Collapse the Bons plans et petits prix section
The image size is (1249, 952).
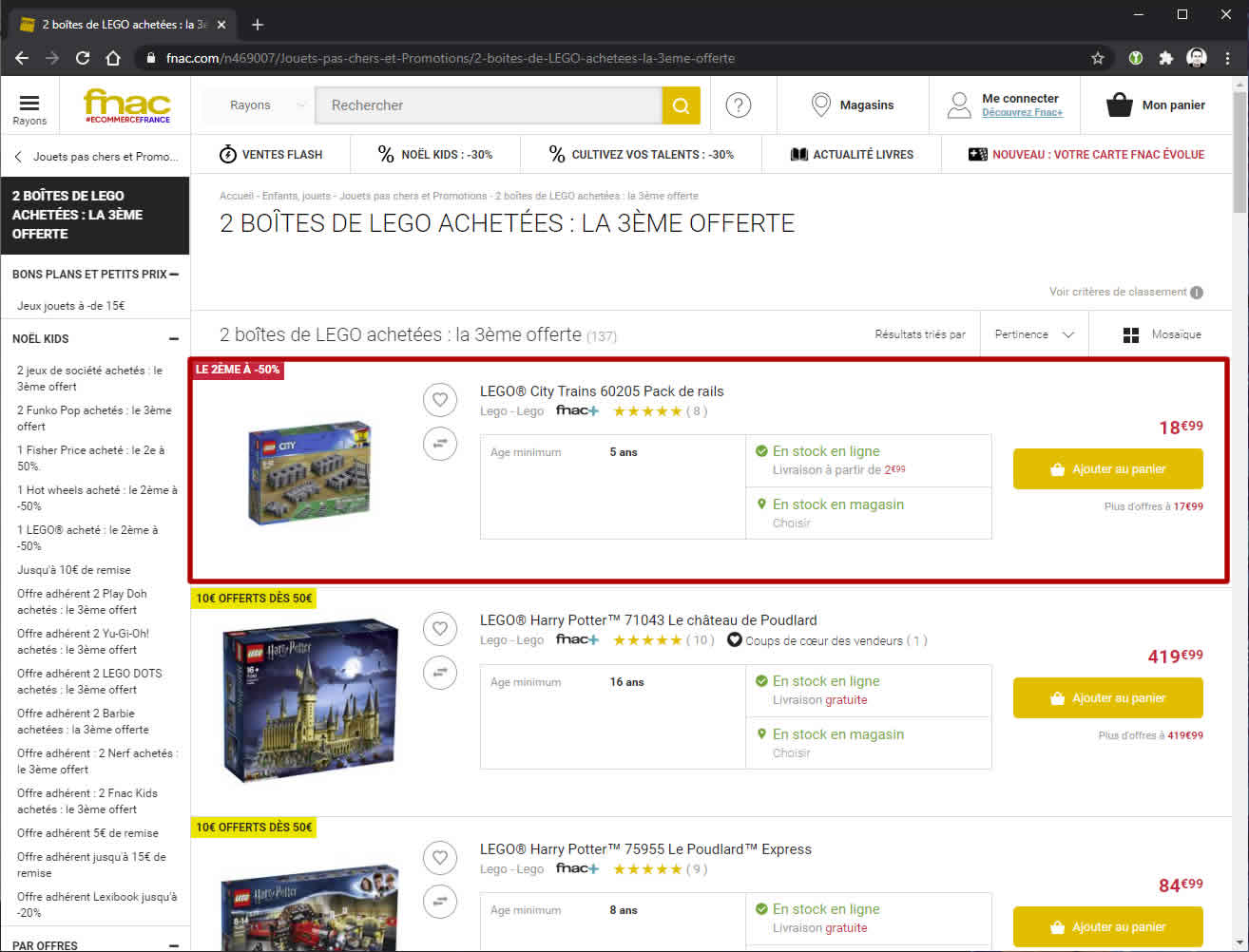pos(174,275)
